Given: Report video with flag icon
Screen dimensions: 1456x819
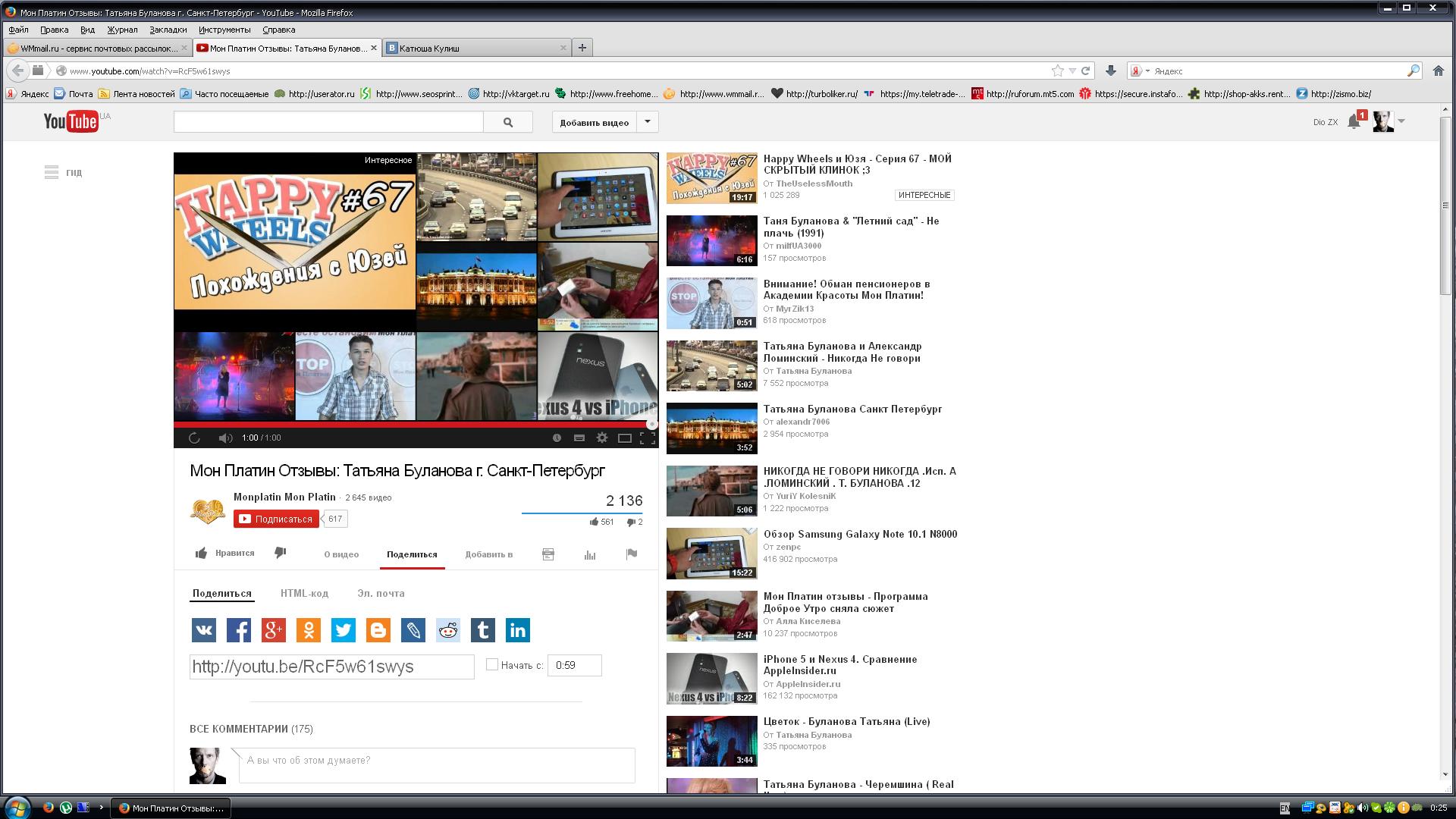Looking at the screenshot, I should click(x=631, y=554).
